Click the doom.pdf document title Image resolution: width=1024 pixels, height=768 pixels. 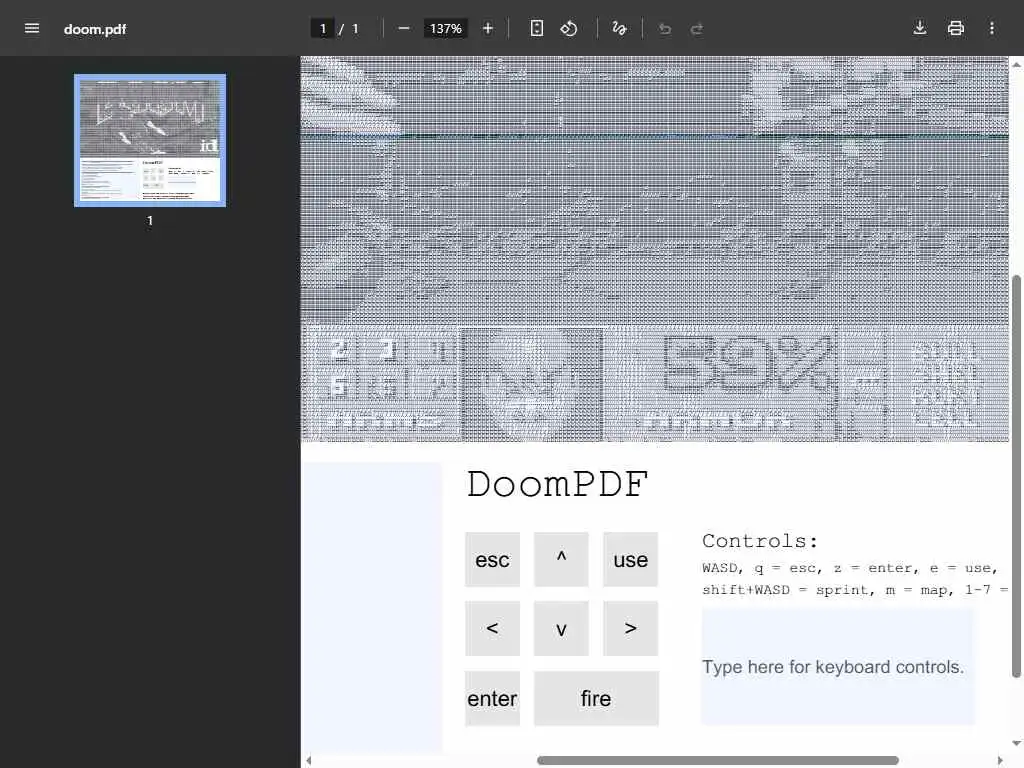tap(95, 29)
